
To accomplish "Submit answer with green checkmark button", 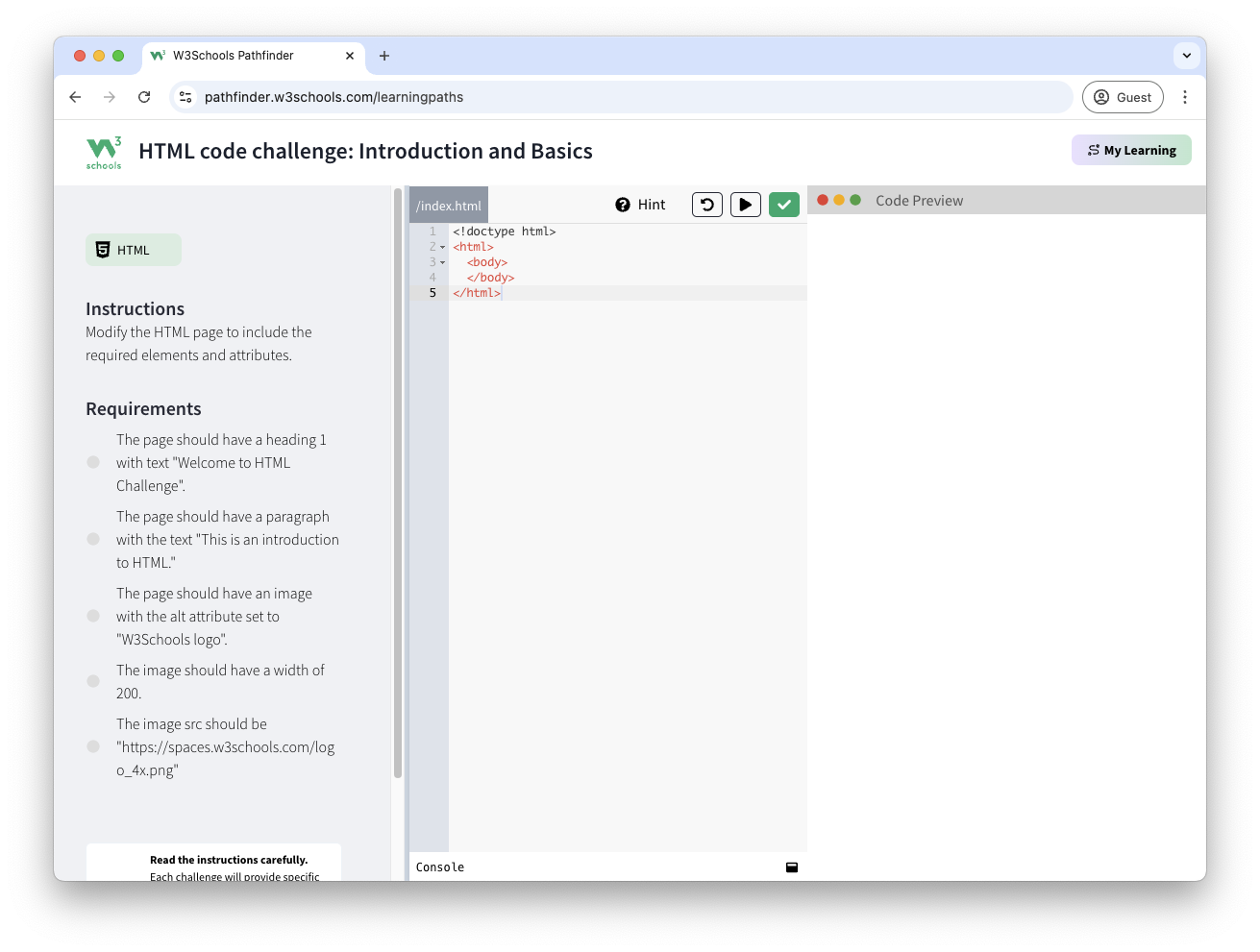I will pyautogui.click(x=783, y=205).
